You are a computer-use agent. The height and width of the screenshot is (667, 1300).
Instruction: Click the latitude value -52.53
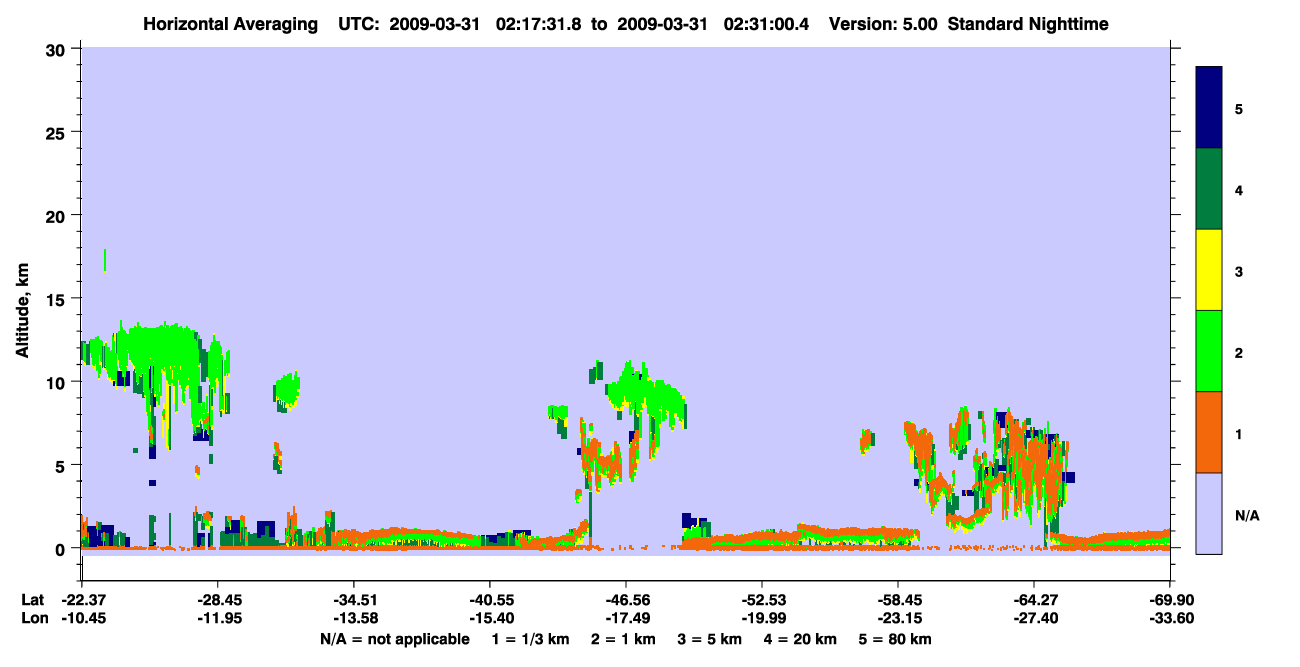(x=761, y=600)
